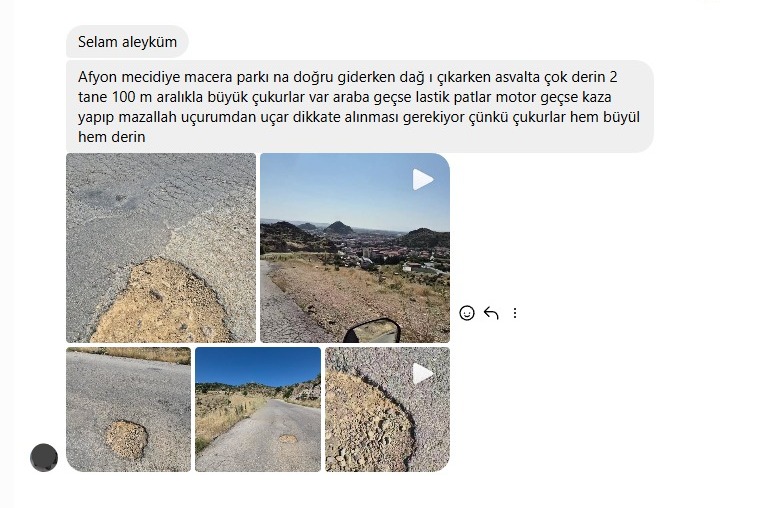Viewport: 771px width, 508px height.
Task: Click the "hem derin" last line of the message
Action: tap(112, 137)
